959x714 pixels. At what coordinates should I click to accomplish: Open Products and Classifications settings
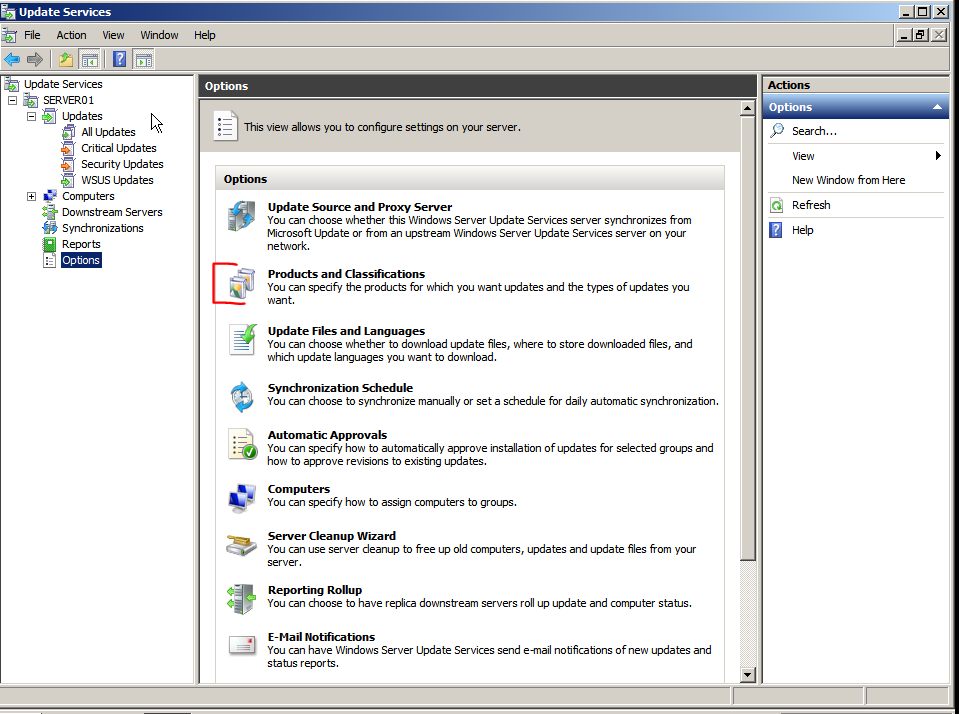[x=346, y=273]
